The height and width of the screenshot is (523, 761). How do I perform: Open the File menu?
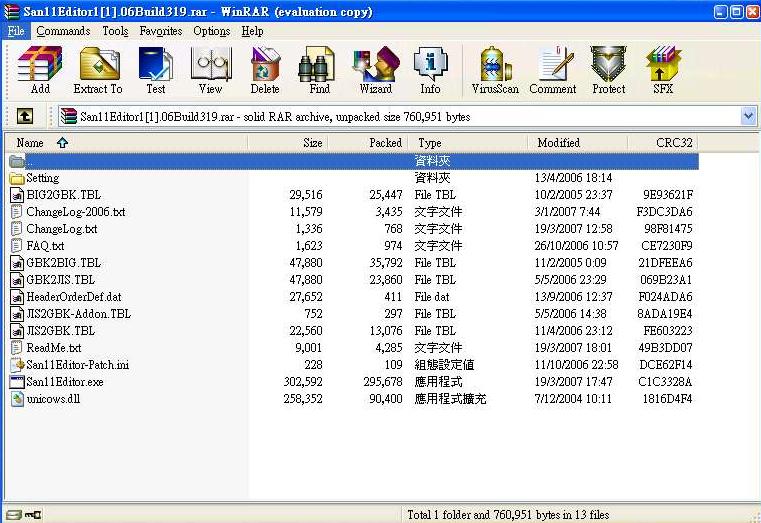[16, 31]
